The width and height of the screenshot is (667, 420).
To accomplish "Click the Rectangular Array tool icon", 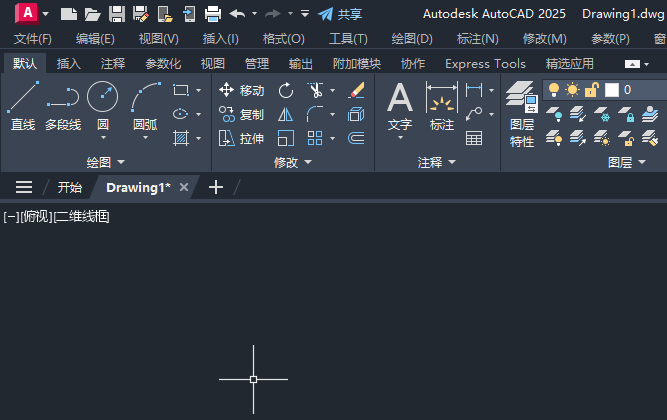I will click(315, 138).
